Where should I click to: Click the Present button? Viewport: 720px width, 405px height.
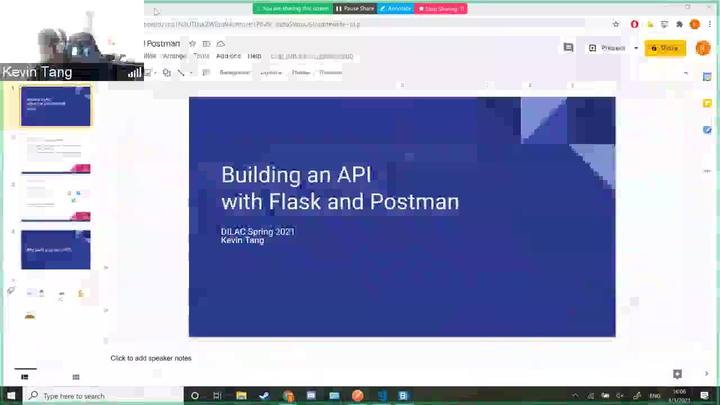(608, 48)
